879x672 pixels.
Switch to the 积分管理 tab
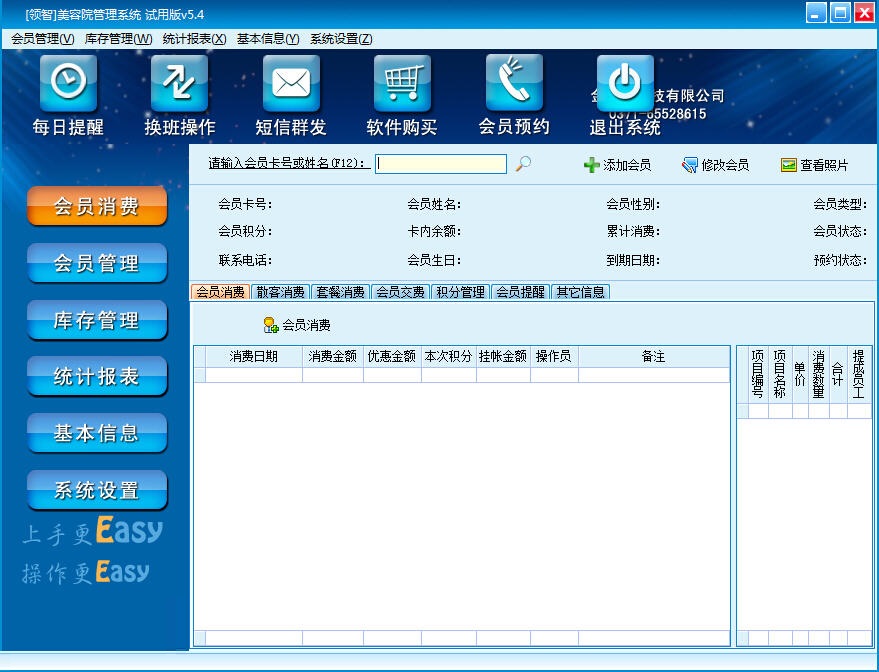[x=459, y=292]
